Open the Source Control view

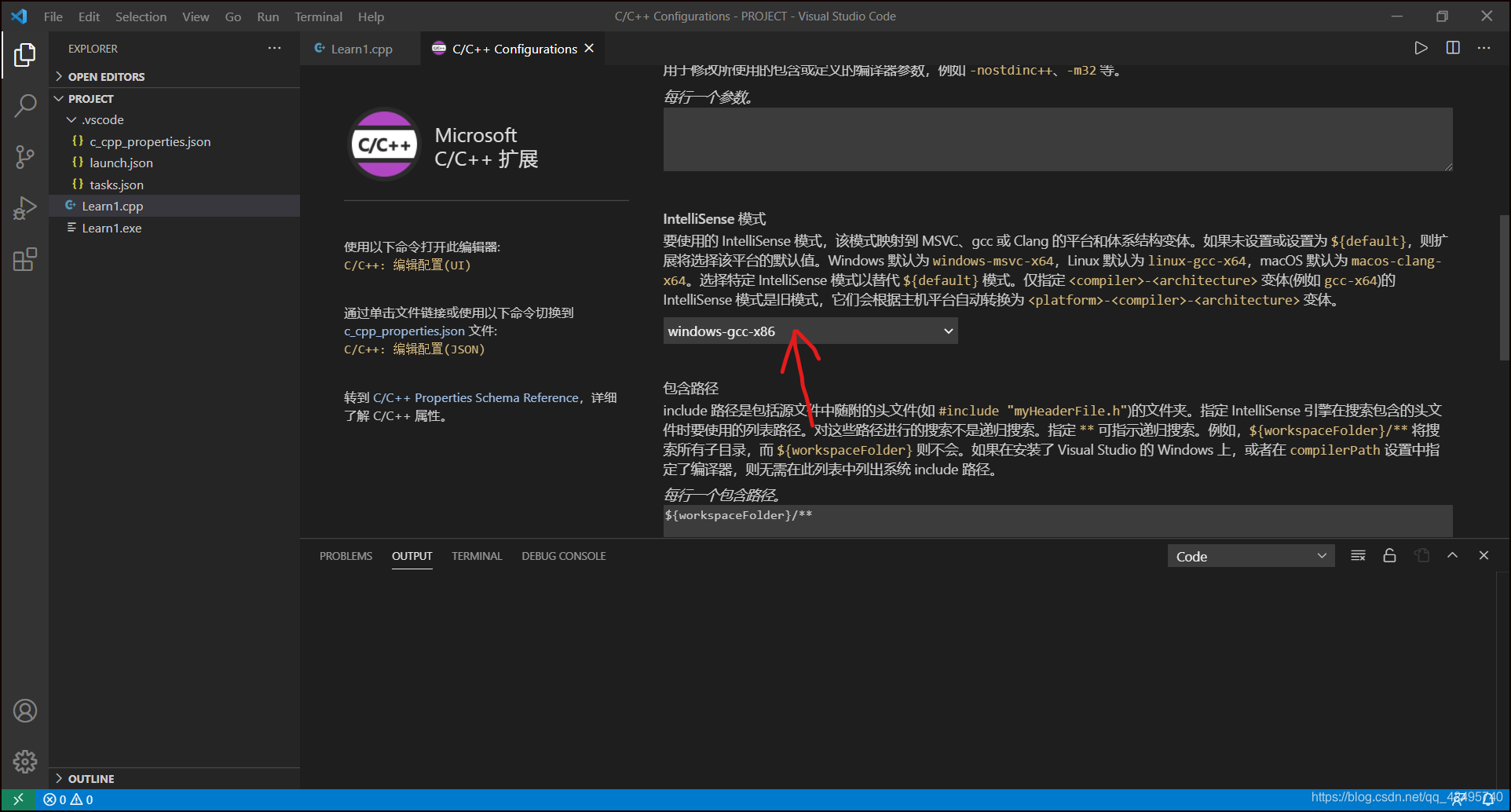click(25, 157)
